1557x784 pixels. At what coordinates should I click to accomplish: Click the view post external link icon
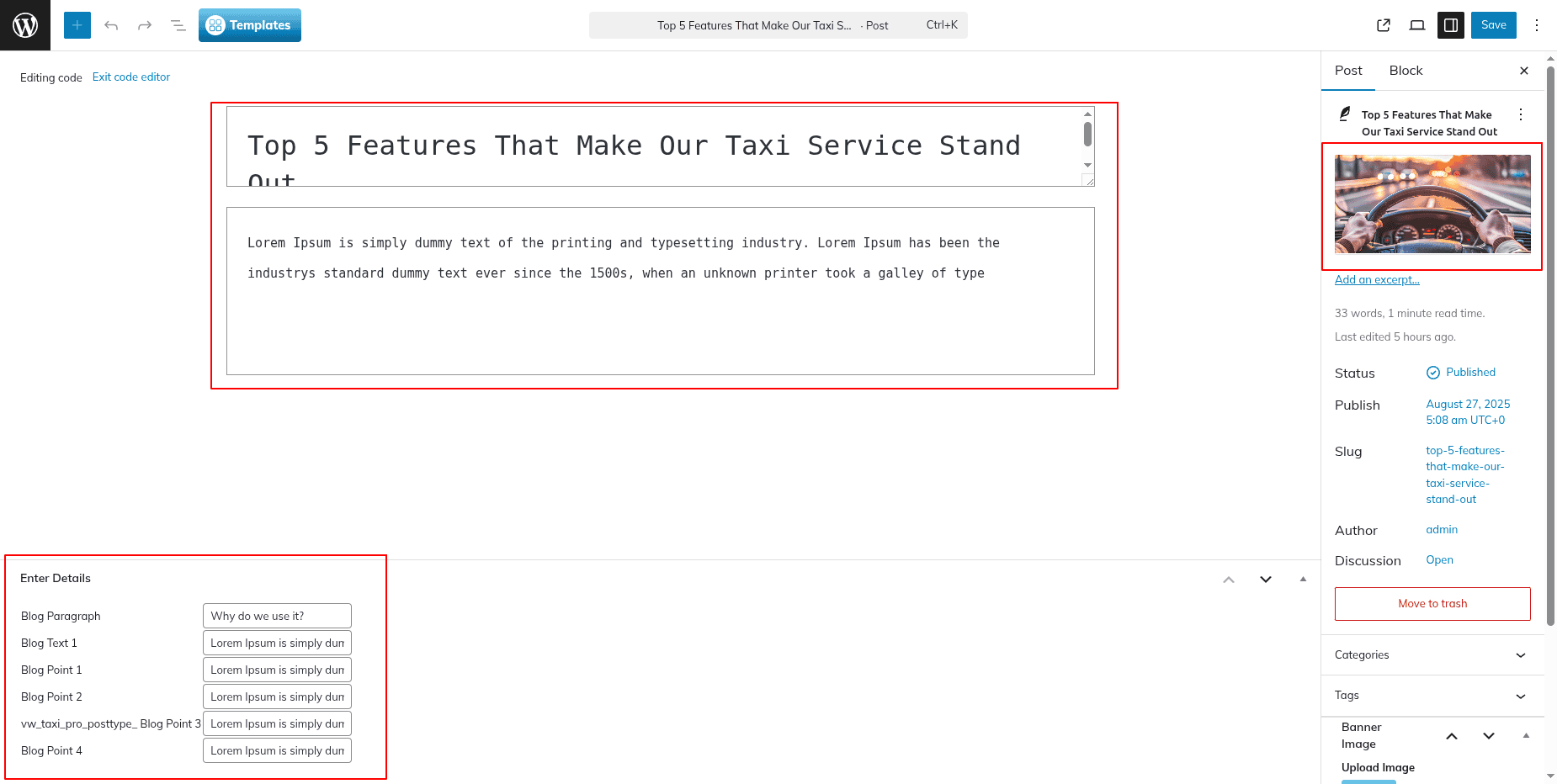pyautogui.click(x=1384, y=25)
